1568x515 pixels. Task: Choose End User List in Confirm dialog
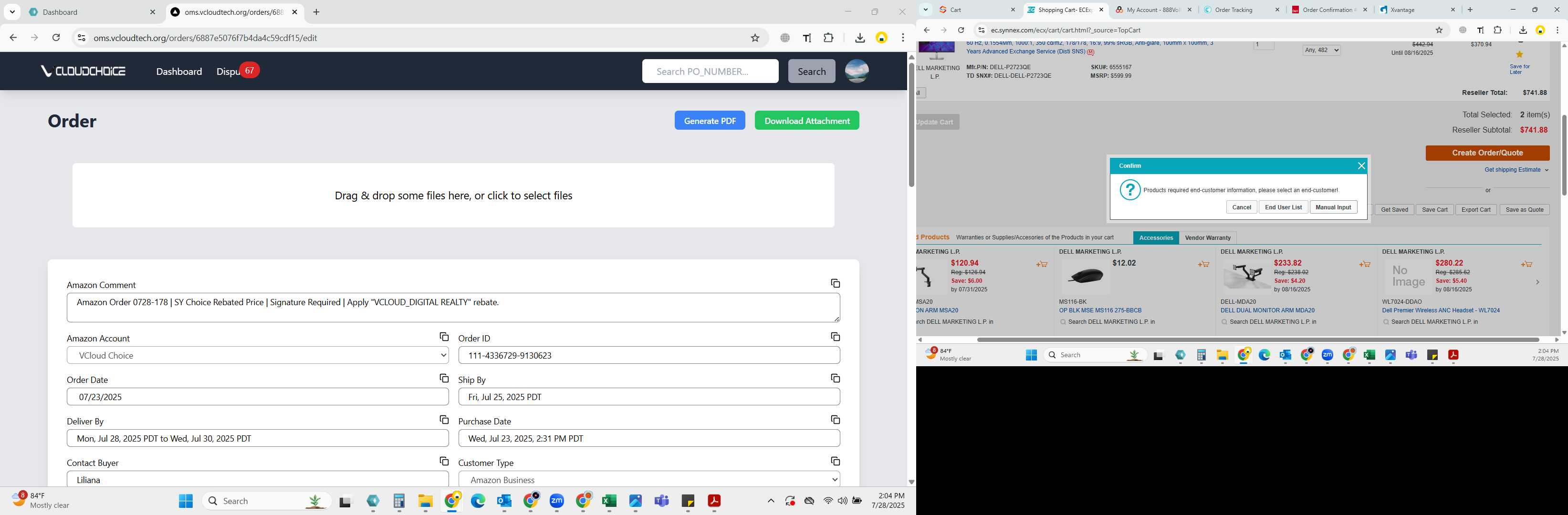[1283, 207]
